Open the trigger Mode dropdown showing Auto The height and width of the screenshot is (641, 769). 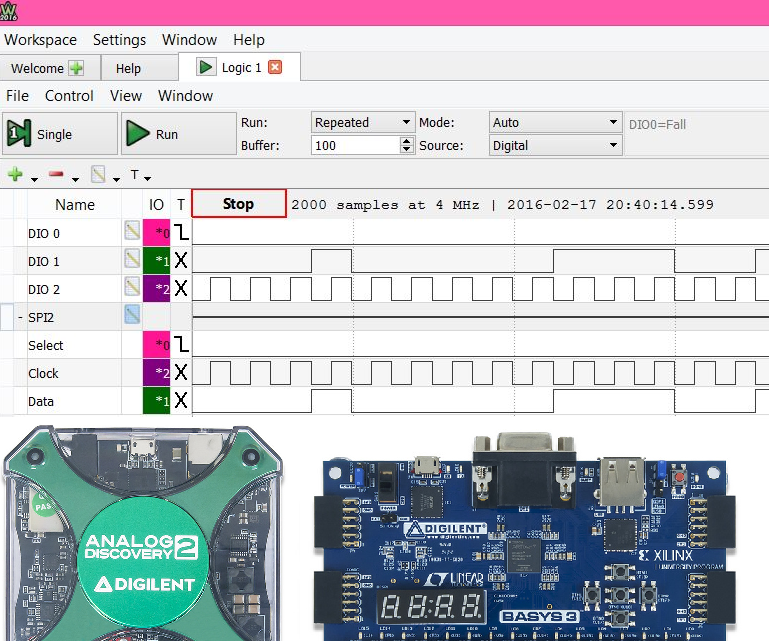555,122
